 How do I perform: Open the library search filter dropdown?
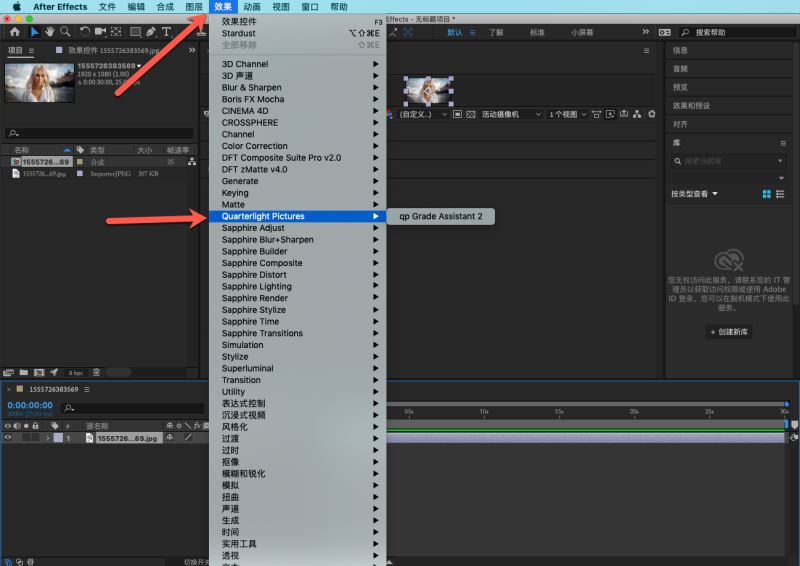[x=780, y=161]
